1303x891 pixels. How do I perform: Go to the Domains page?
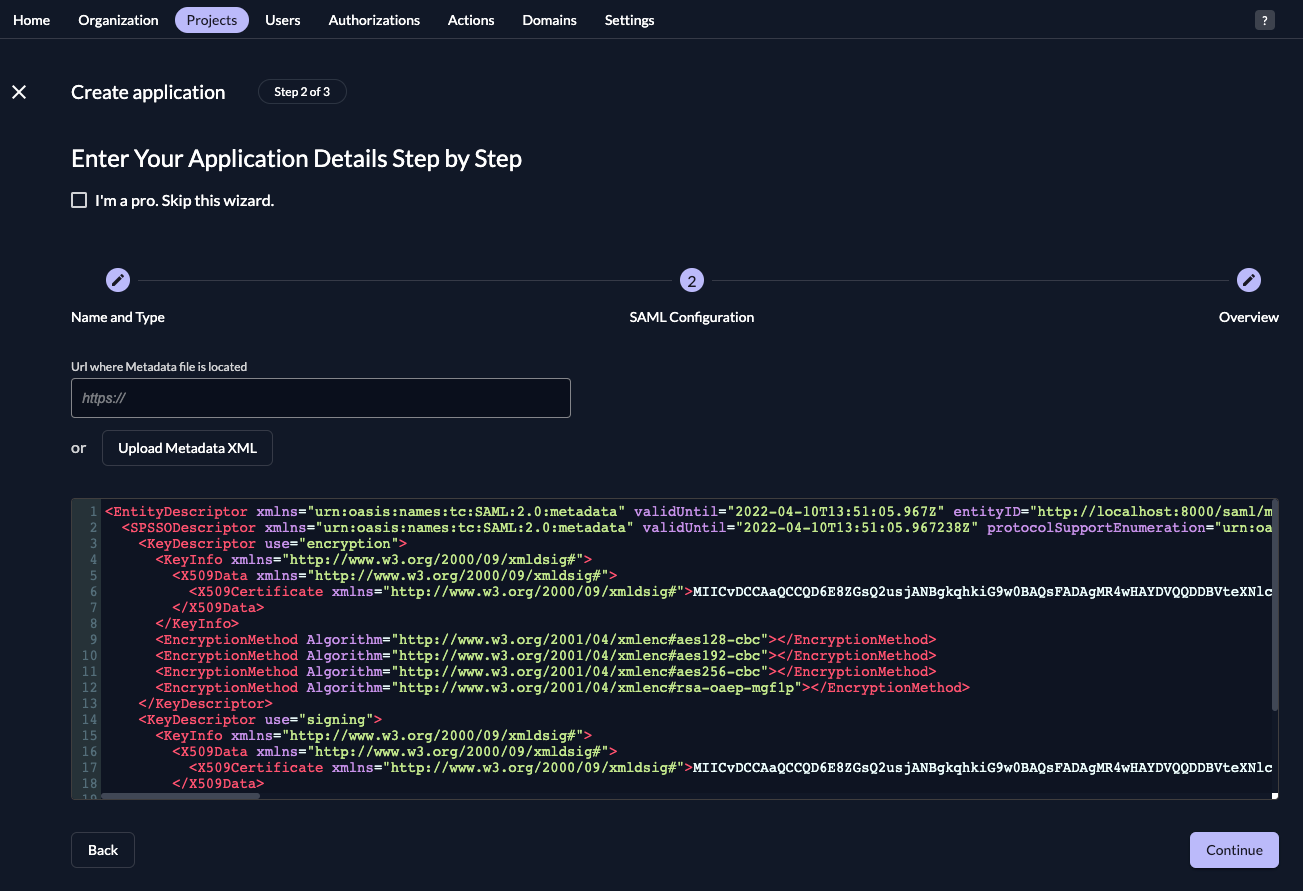click(549, 19)
